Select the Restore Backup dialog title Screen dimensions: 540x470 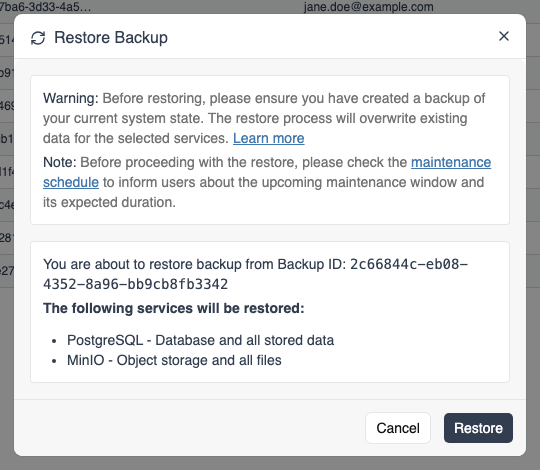(x=111, y=38)
